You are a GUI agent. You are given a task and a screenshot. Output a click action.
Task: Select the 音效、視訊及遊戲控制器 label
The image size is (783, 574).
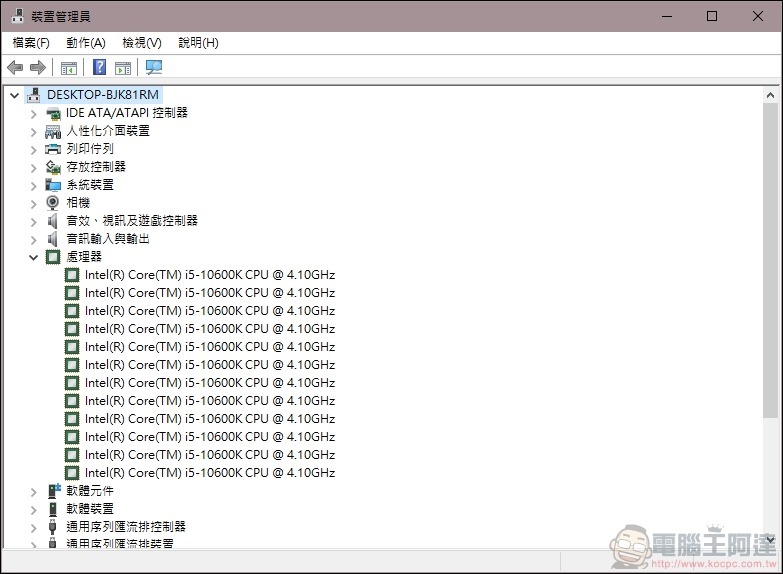click(132, 221)
